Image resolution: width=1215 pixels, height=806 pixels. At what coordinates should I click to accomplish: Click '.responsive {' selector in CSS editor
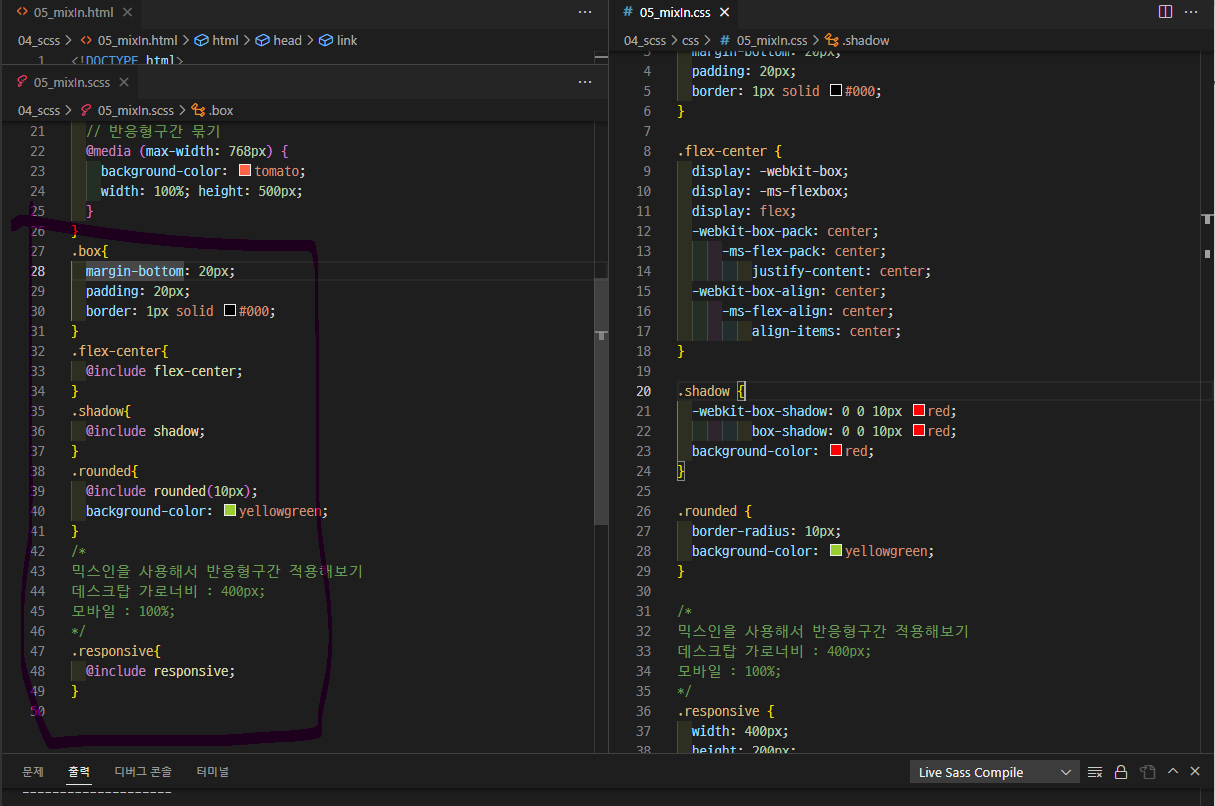click(x=725, y=711)
